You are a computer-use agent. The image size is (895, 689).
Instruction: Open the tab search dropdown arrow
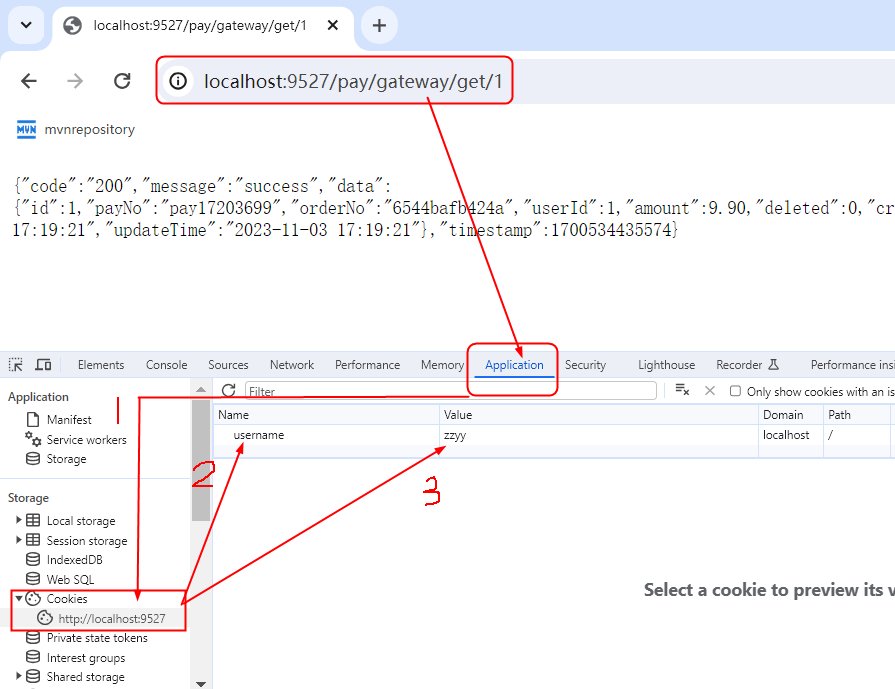tap(26, 25)
